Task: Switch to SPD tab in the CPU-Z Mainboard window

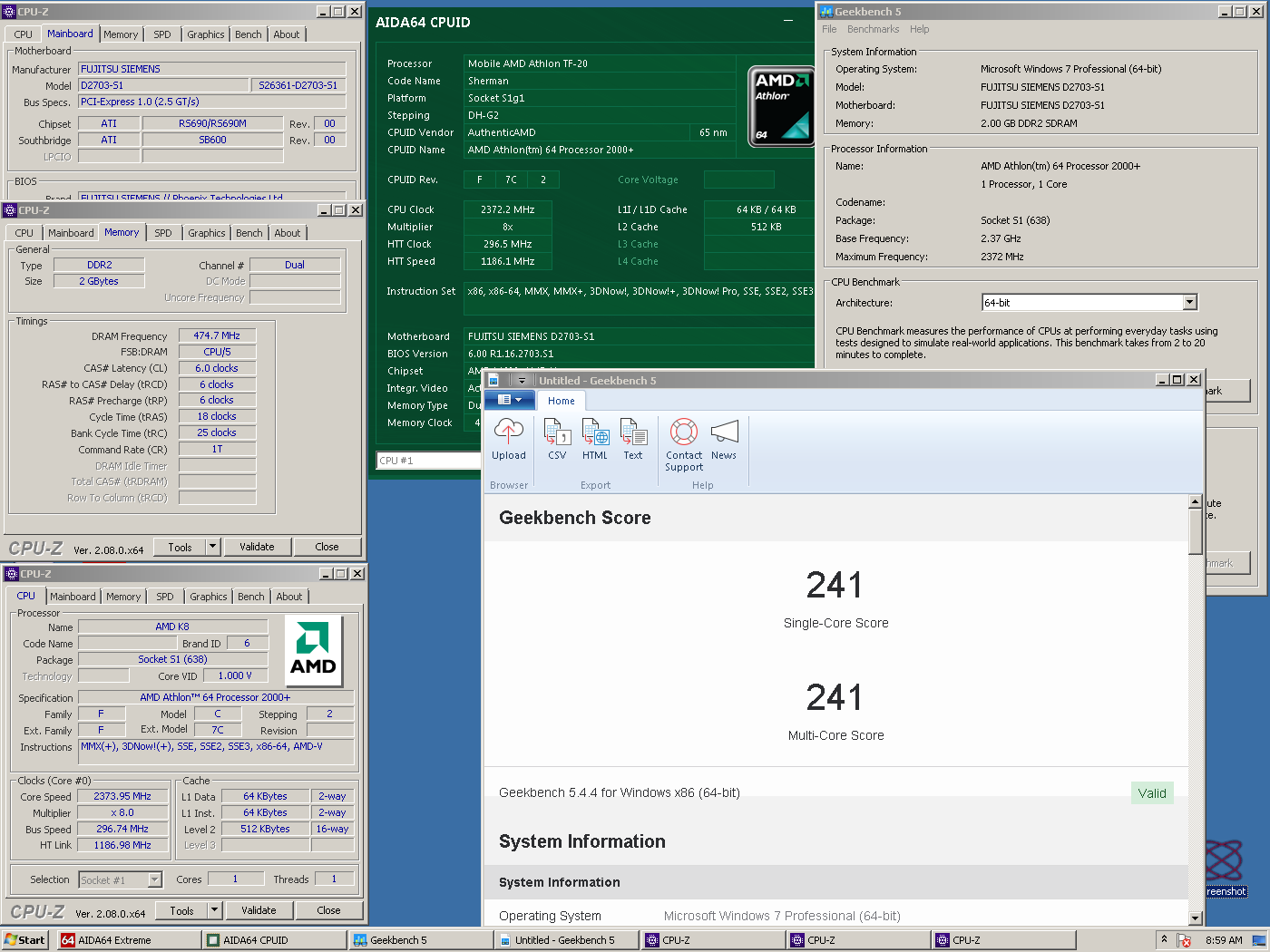Action: tap(162, 34)
